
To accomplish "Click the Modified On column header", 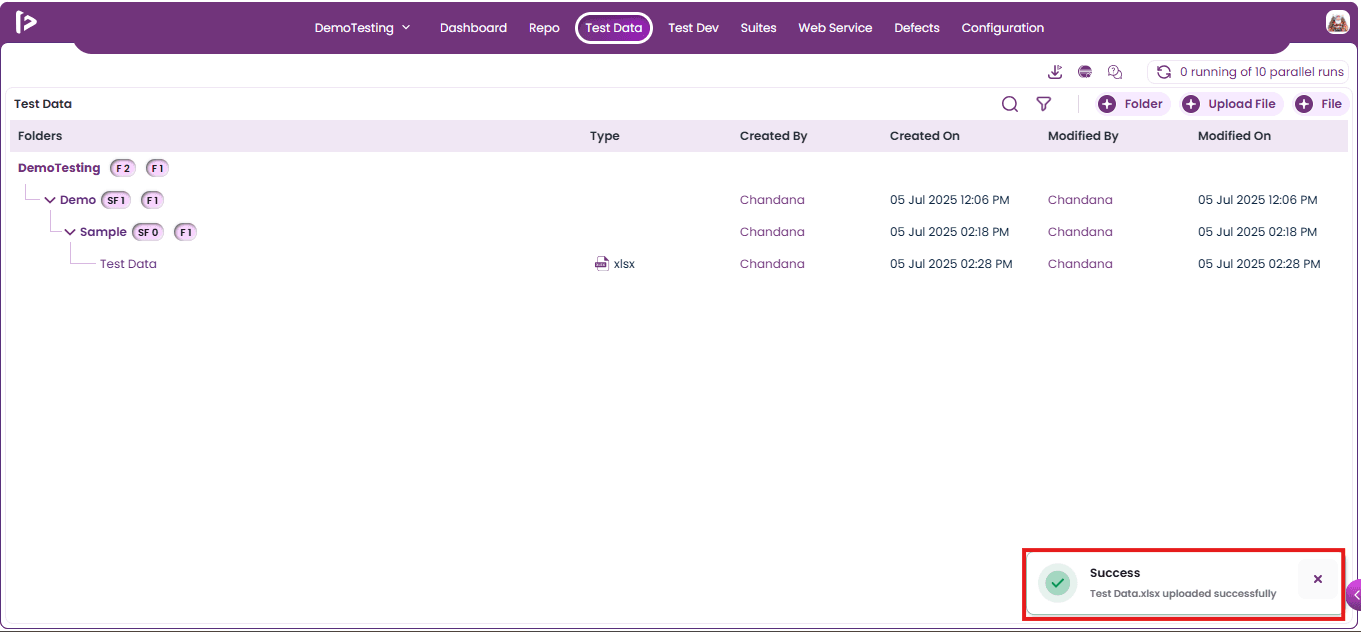I will coord(1235,136).
